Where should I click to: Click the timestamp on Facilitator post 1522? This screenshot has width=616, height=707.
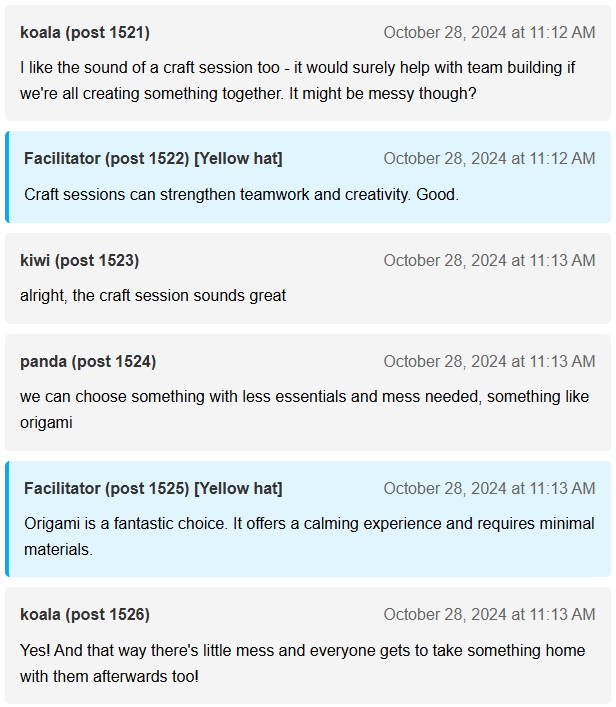pos(489,159)
